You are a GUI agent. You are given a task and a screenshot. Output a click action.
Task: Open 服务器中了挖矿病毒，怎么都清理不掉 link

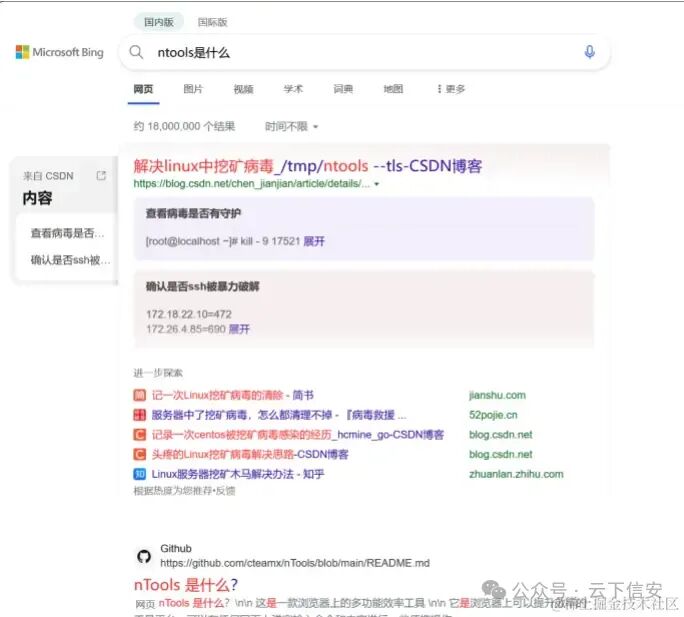coord(279,415)
